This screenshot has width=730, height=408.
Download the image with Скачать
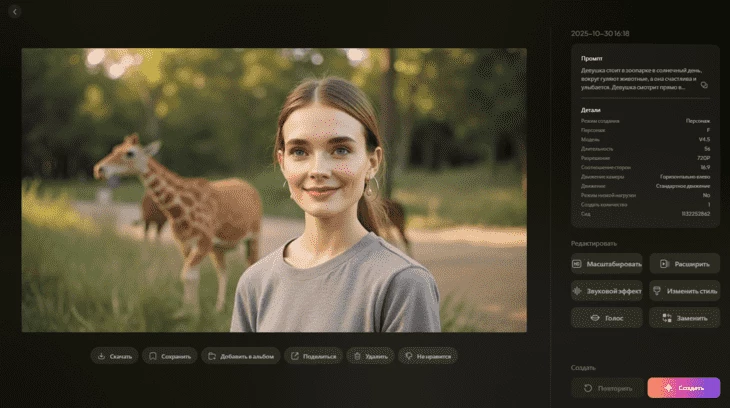point(114,356)
